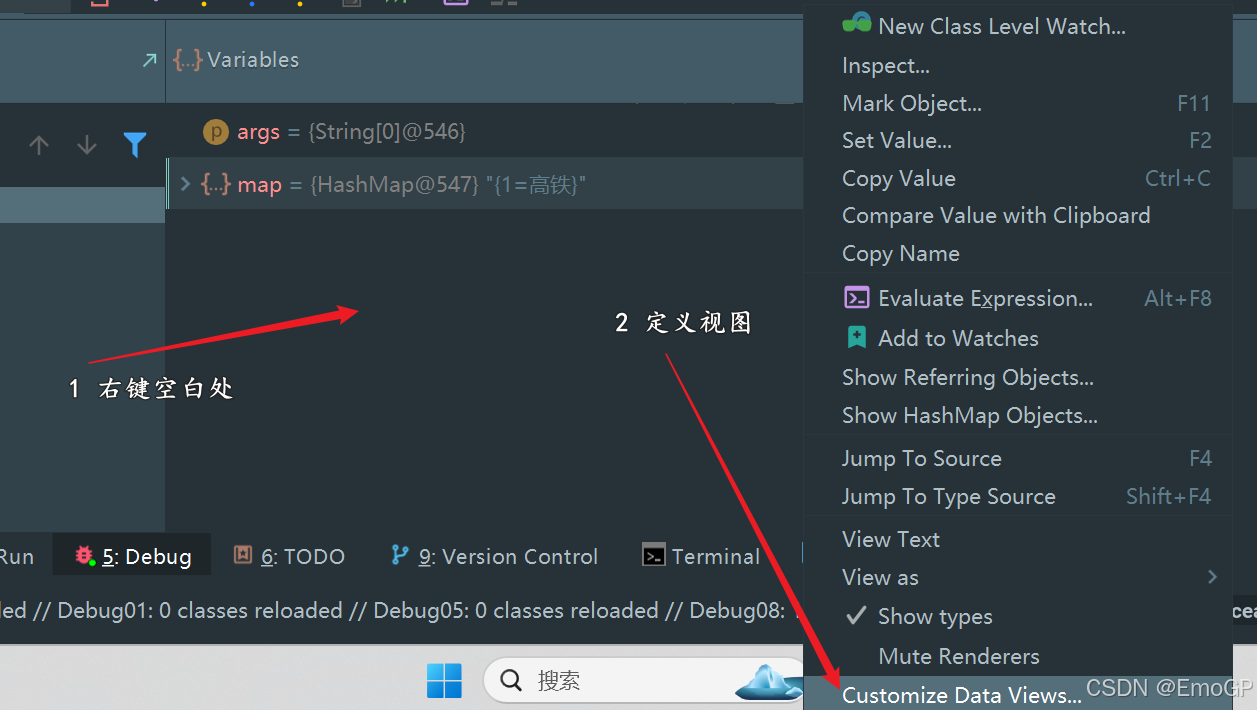The image size is (1257, 710).
Task: Choose Show HashMap Objects... entry
Action: 1018,416
